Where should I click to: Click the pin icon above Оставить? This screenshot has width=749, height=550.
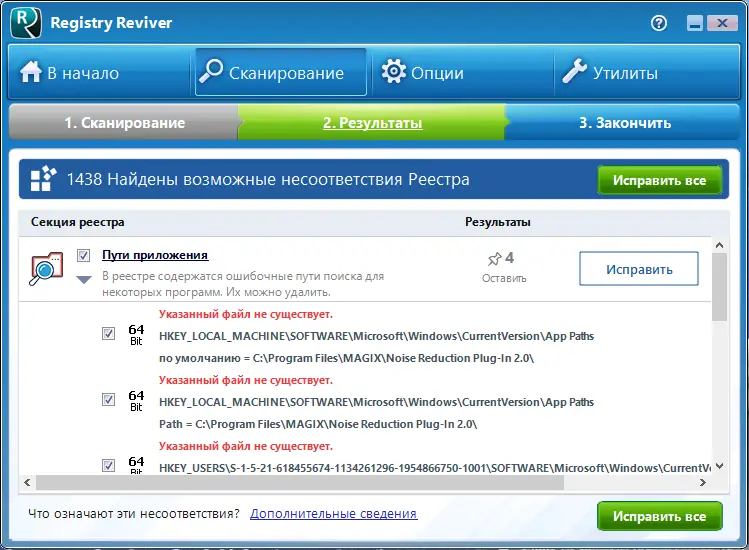[x=494, y=259]
